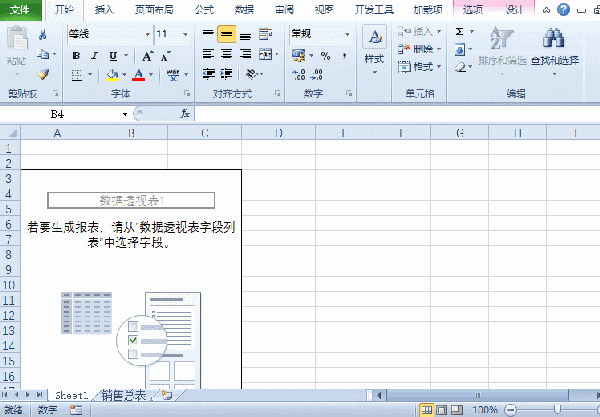Apply comma style

345,56
